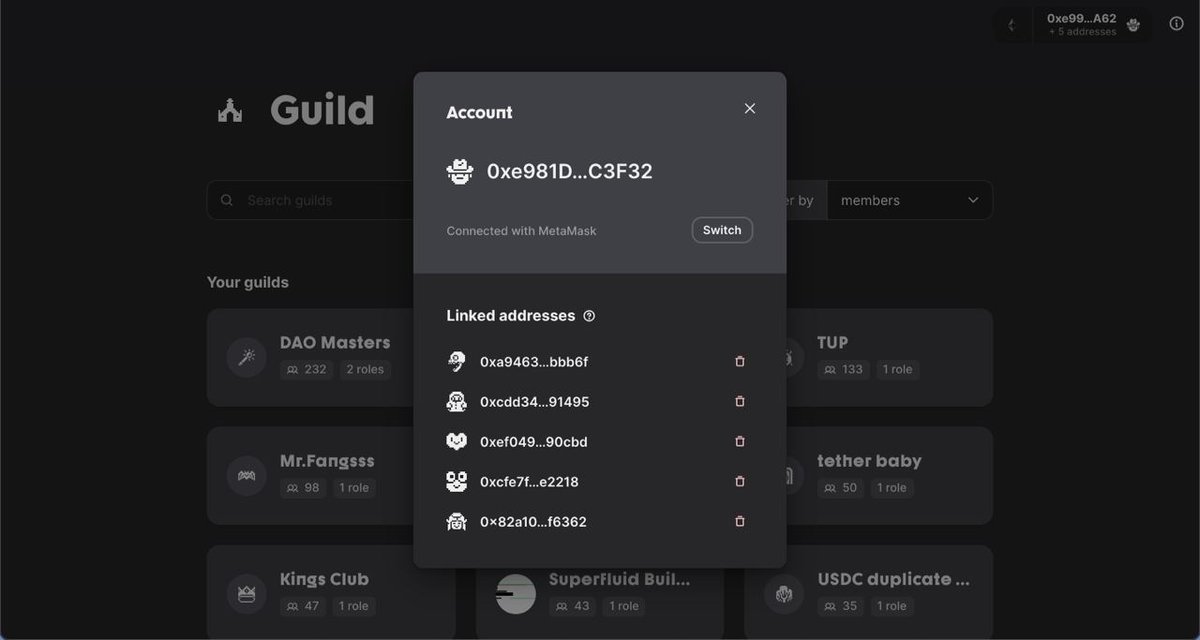
Task: Click the Kings Club crown icon
Action: click(246, 594)
